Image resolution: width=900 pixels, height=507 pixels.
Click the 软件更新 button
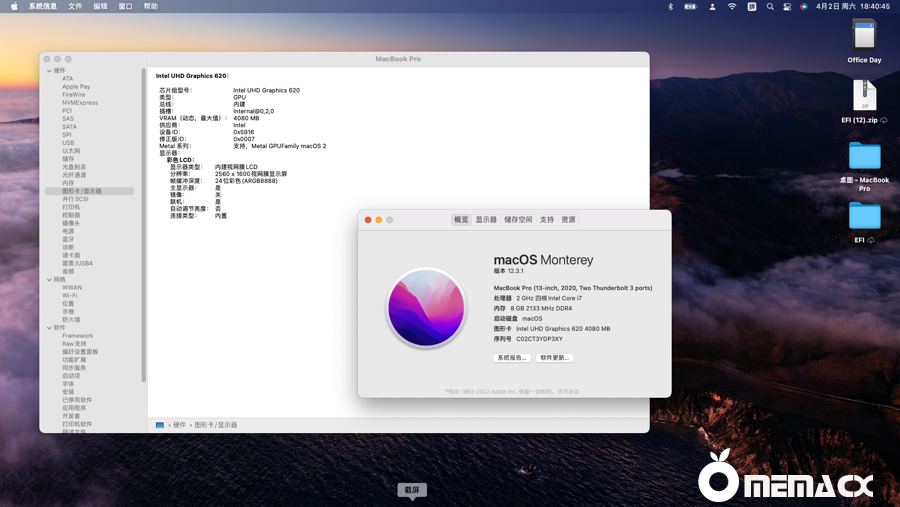pos(555,357)
